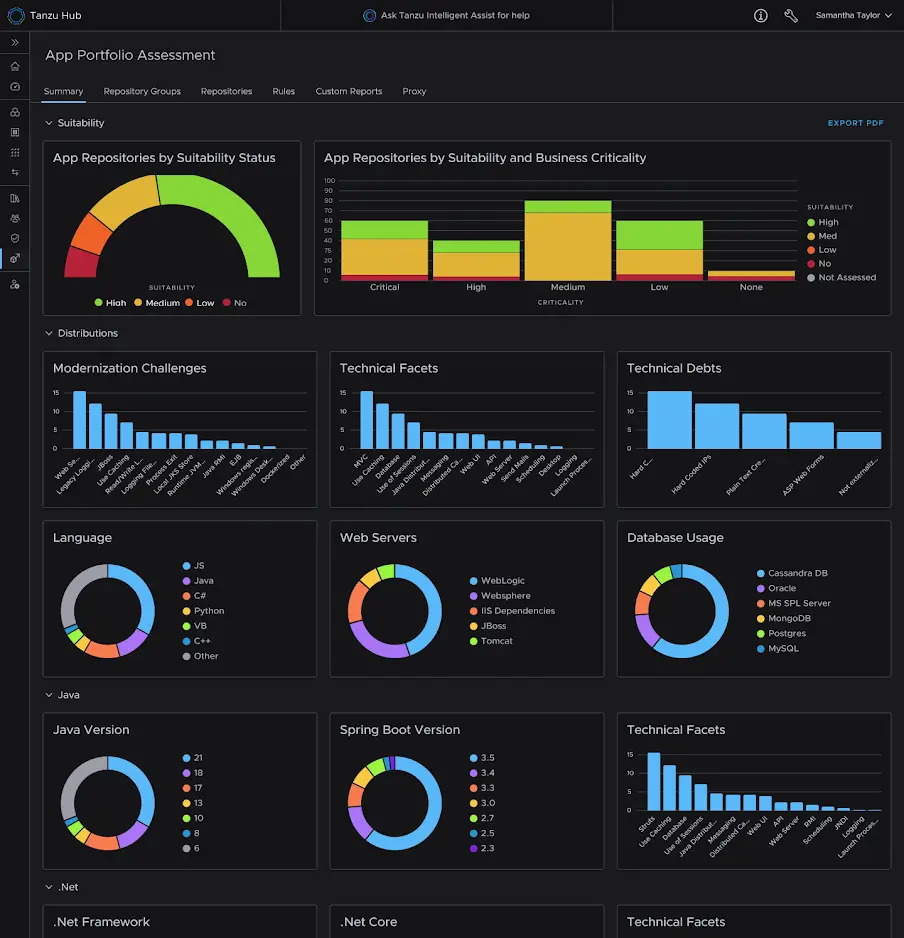Switch to the Repository Groups tab
Screen dimensions: 904x938
(x=142, y=91)
